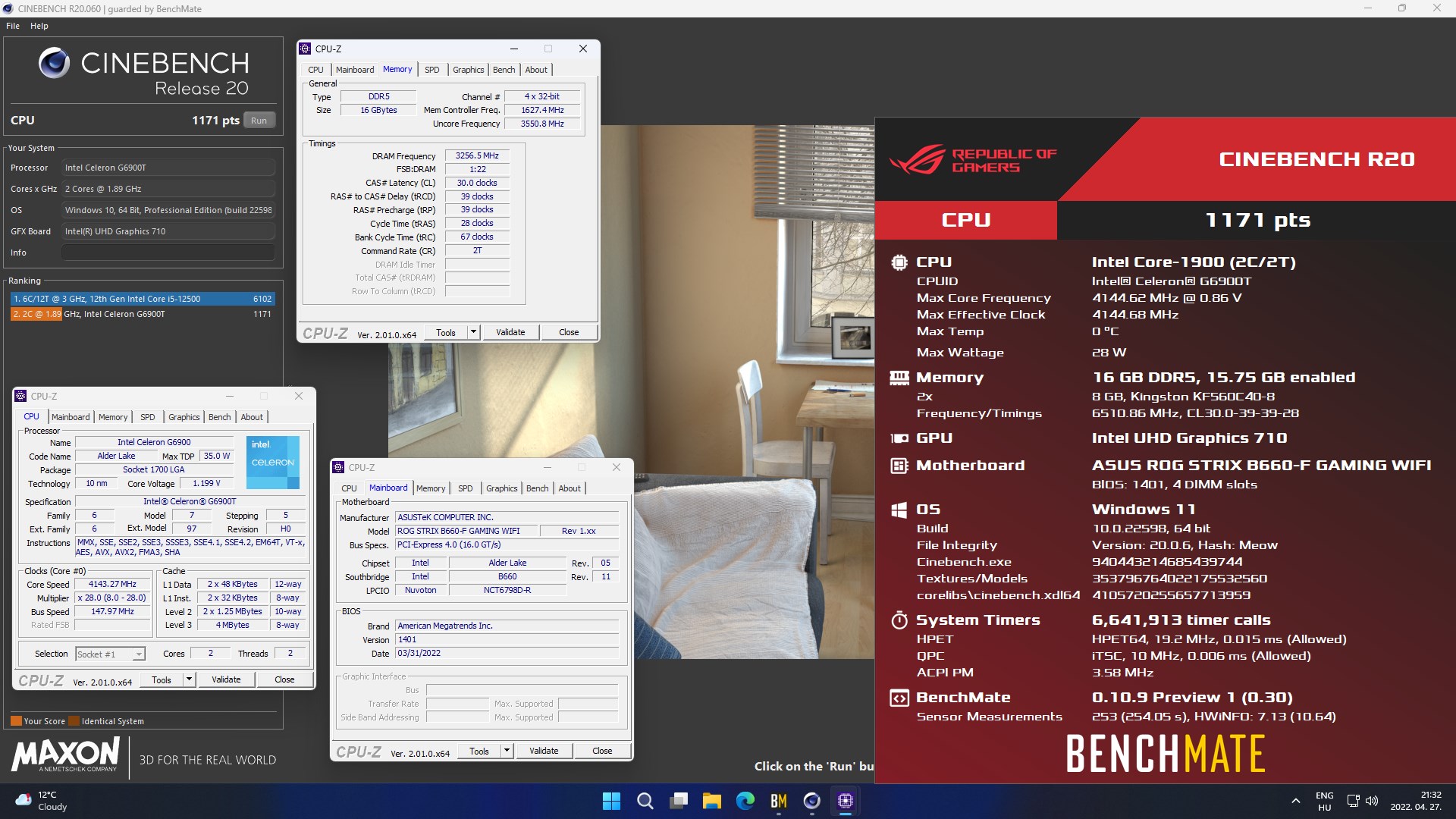Click ENG HU language indicator

pos(1325,801)
